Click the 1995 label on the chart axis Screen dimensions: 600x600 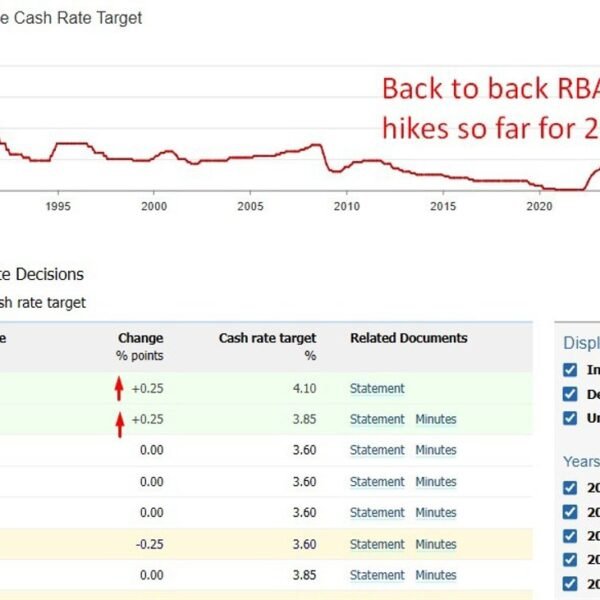pos(58,206)
